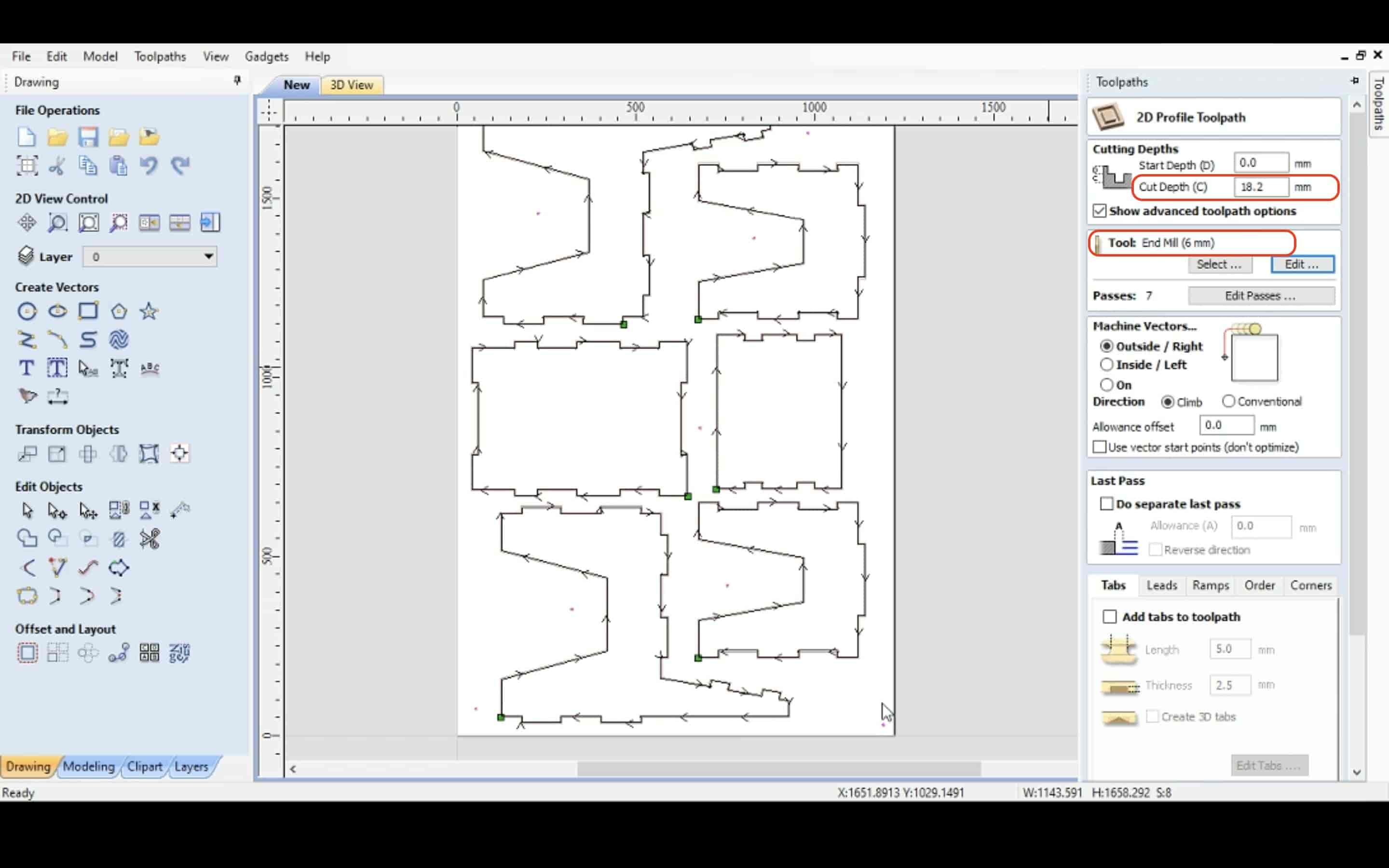Toggle Show advanced toolpath options
This screenshot has height=868, width=1389.
point(1099,211)
